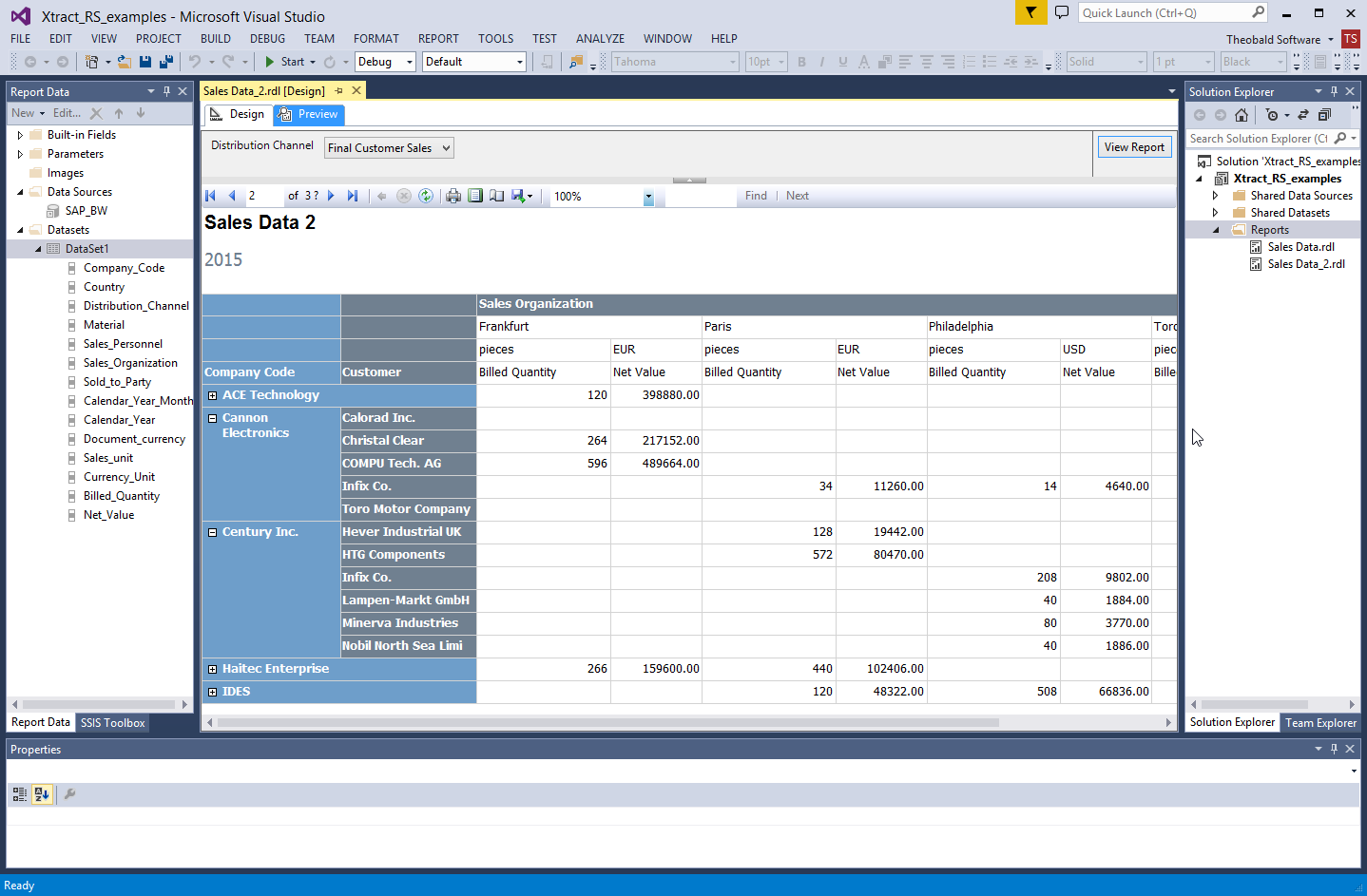
Task: Collapse the DataSet1 node
Action: pos(38,249)
